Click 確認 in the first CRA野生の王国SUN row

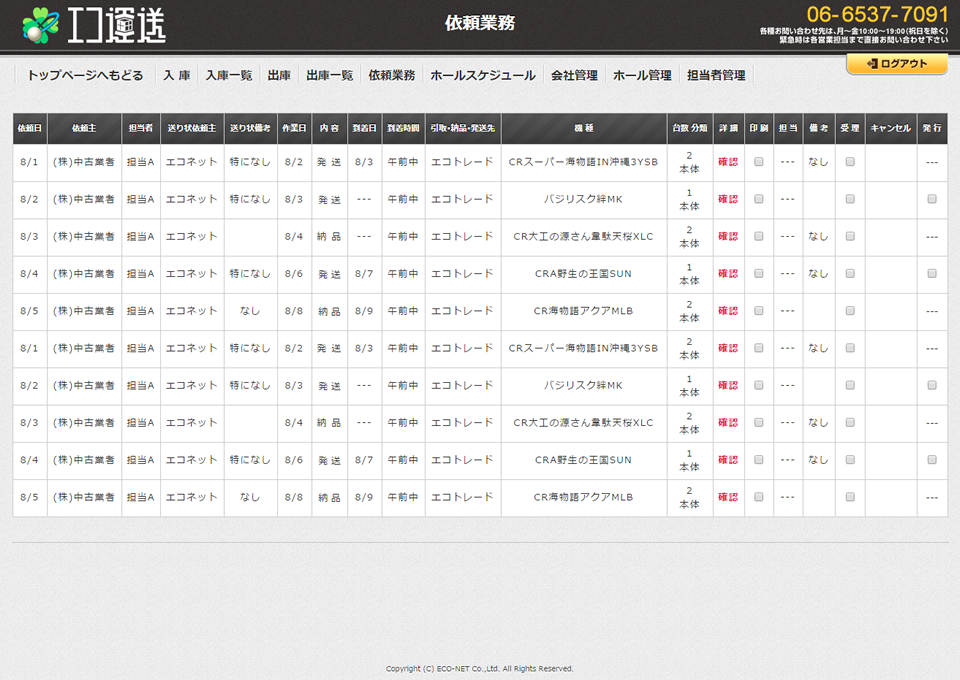[x=728, y=274]
